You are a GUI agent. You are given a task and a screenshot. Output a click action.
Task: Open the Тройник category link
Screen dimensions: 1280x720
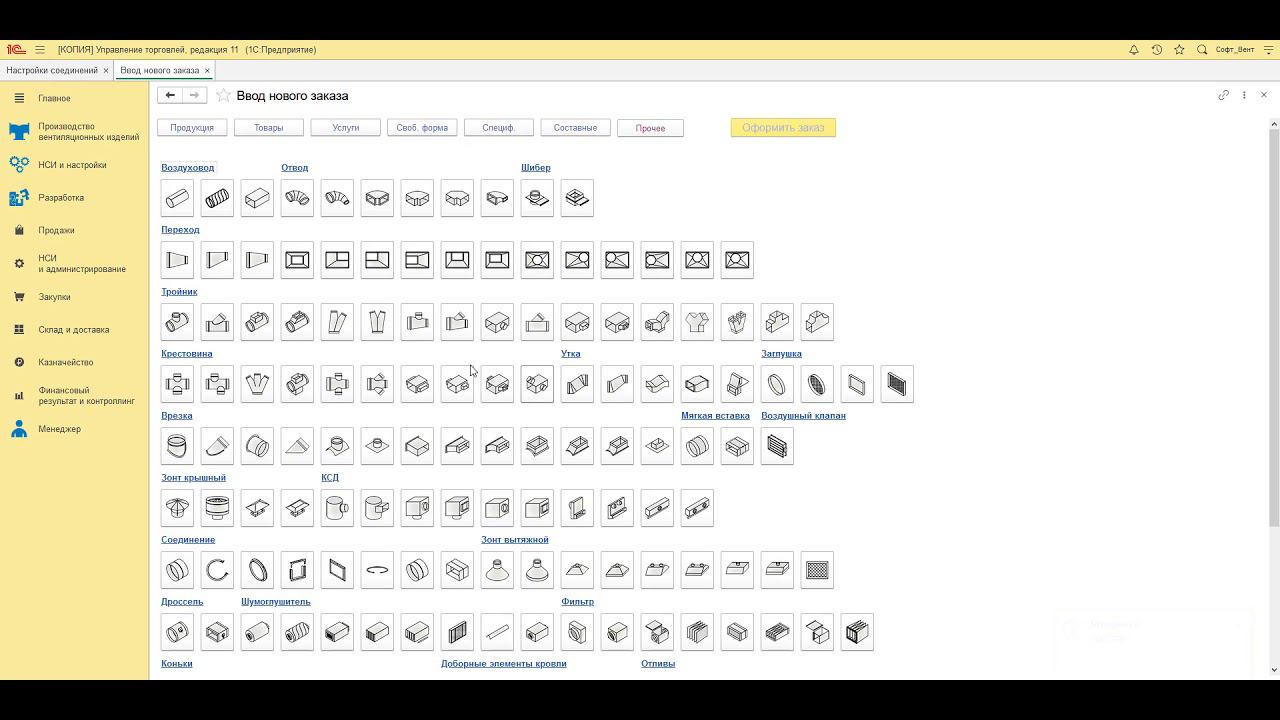tap(179, 292)
